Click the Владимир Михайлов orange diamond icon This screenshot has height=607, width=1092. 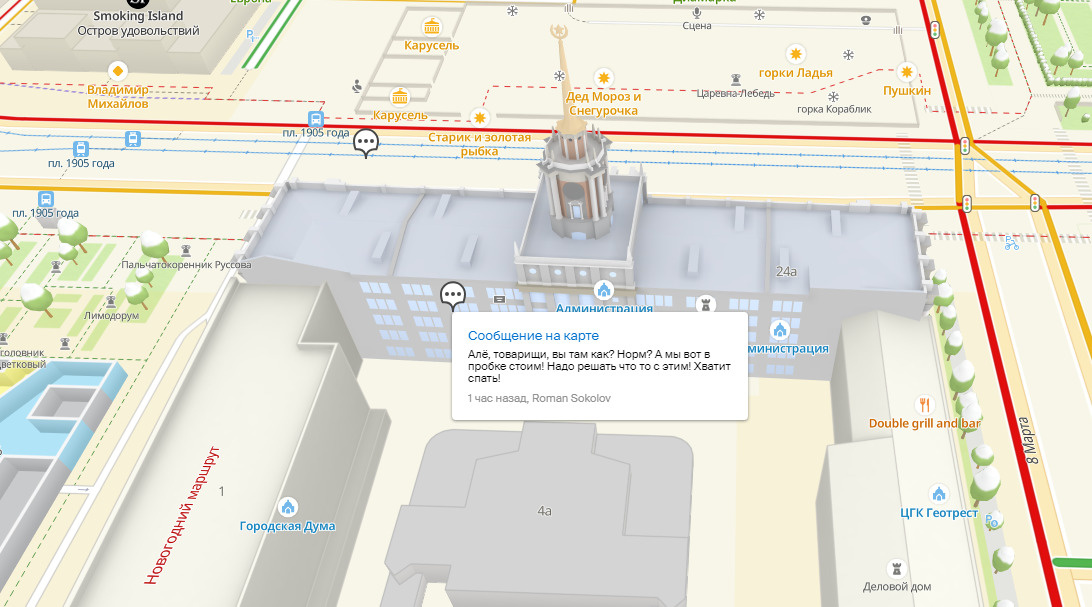(118, 70)
